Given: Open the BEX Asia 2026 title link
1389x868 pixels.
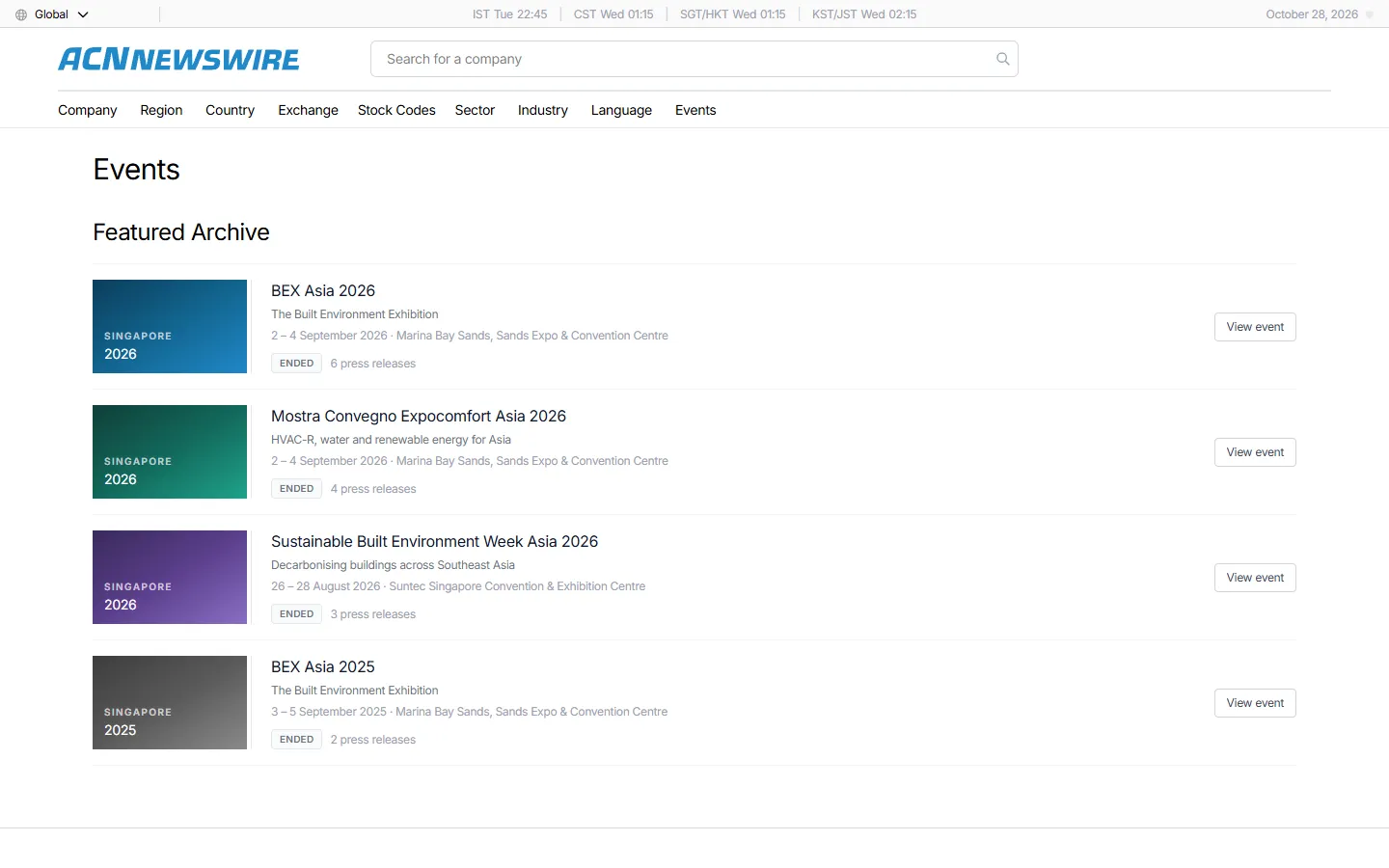Looking at the screenshot, I should click(323, 290).
